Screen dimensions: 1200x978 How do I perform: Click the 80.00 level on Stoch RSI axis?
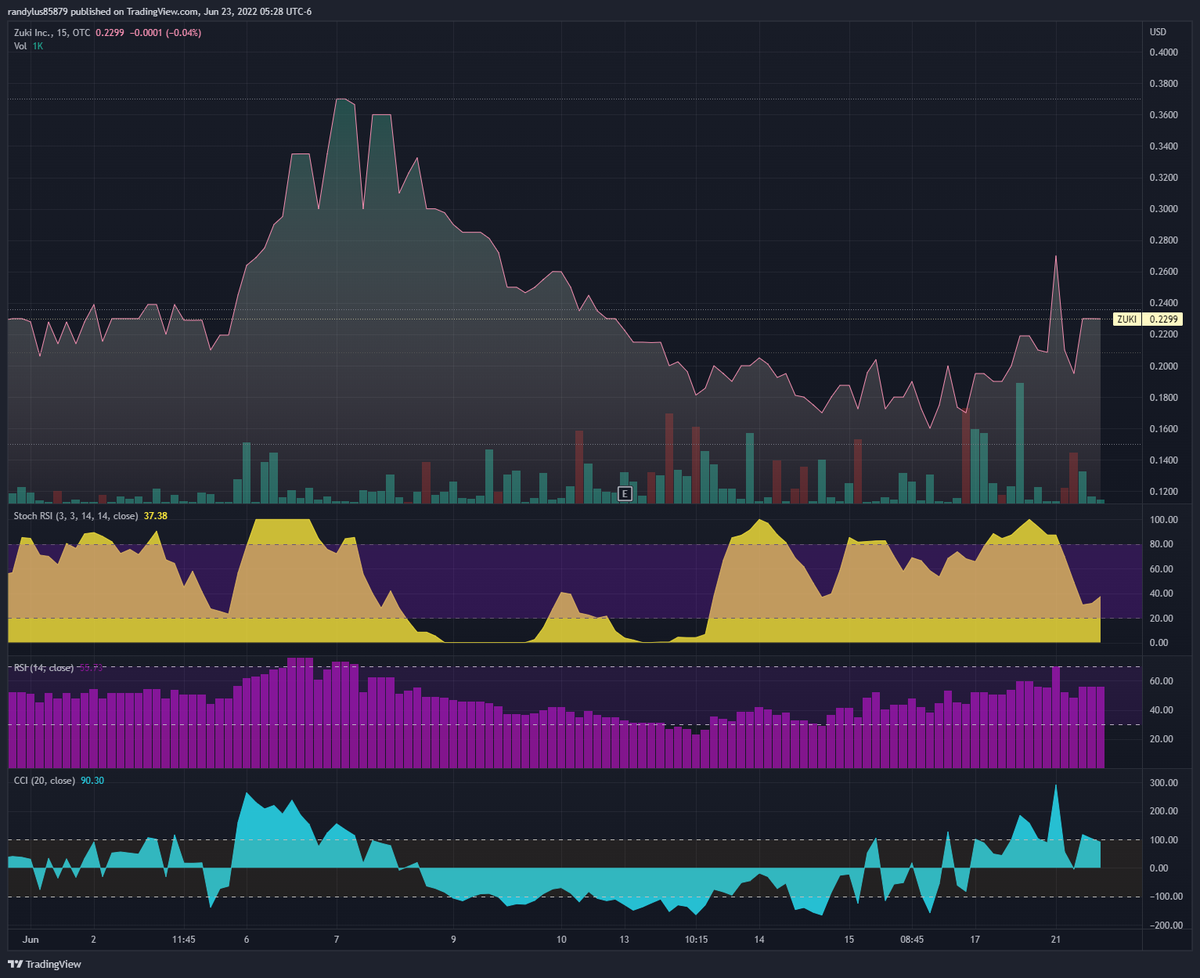tap(1163, 545)
